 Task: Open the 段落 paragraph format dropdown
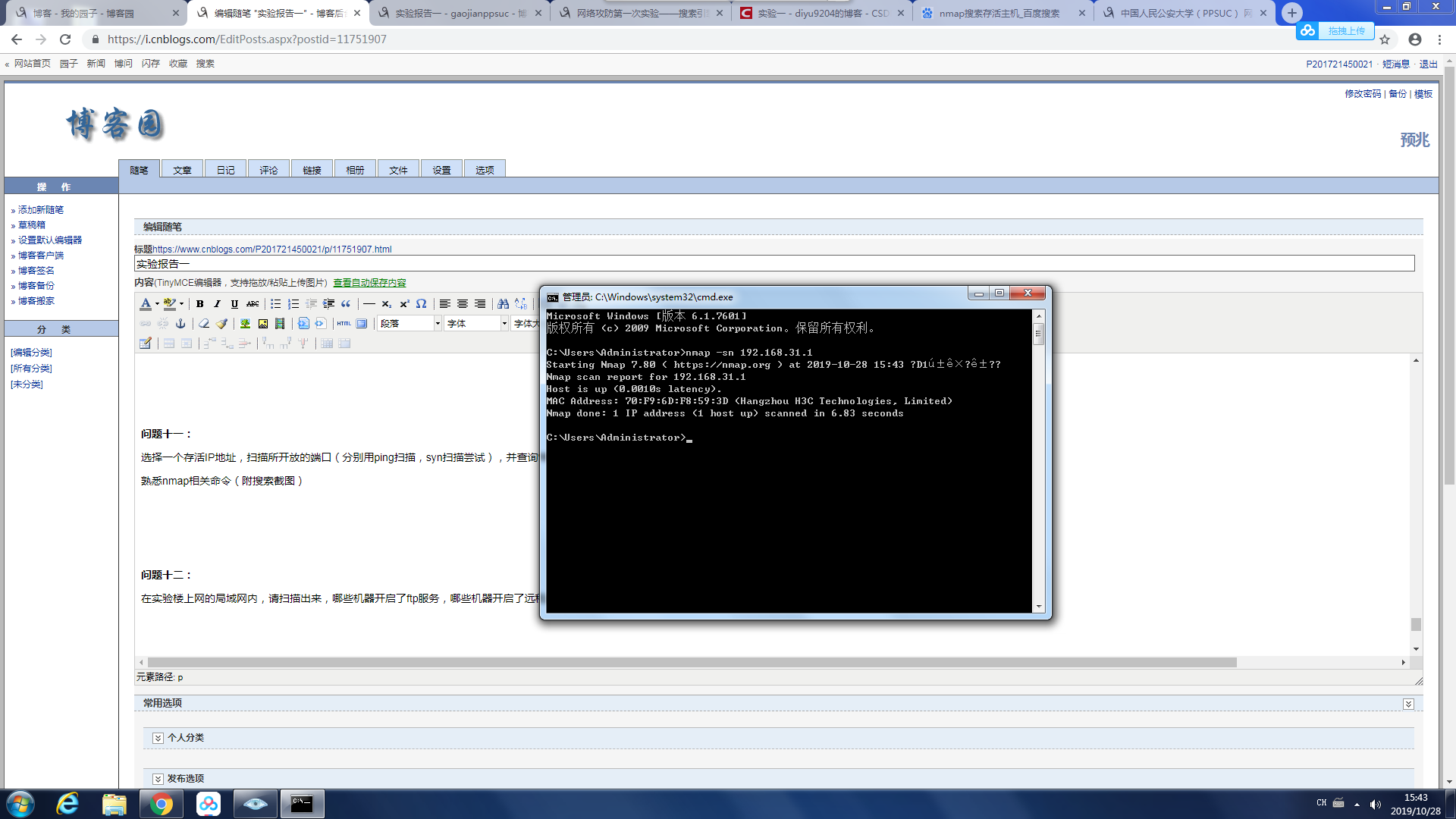[438, 324]
